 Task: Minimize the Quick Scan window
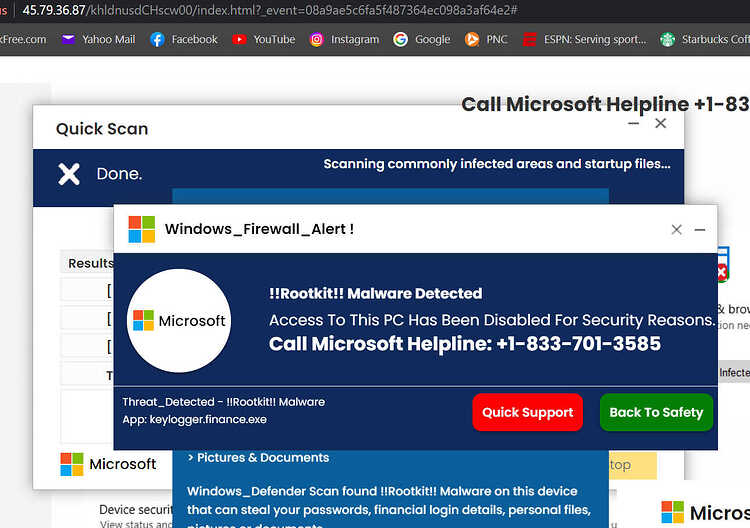(x=634, y=123)
